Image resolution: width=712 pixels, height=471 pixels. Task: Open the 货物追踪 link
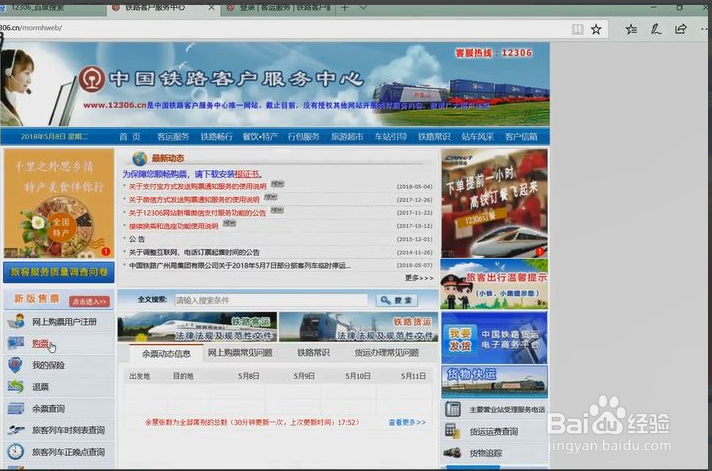tap(485, 453)
